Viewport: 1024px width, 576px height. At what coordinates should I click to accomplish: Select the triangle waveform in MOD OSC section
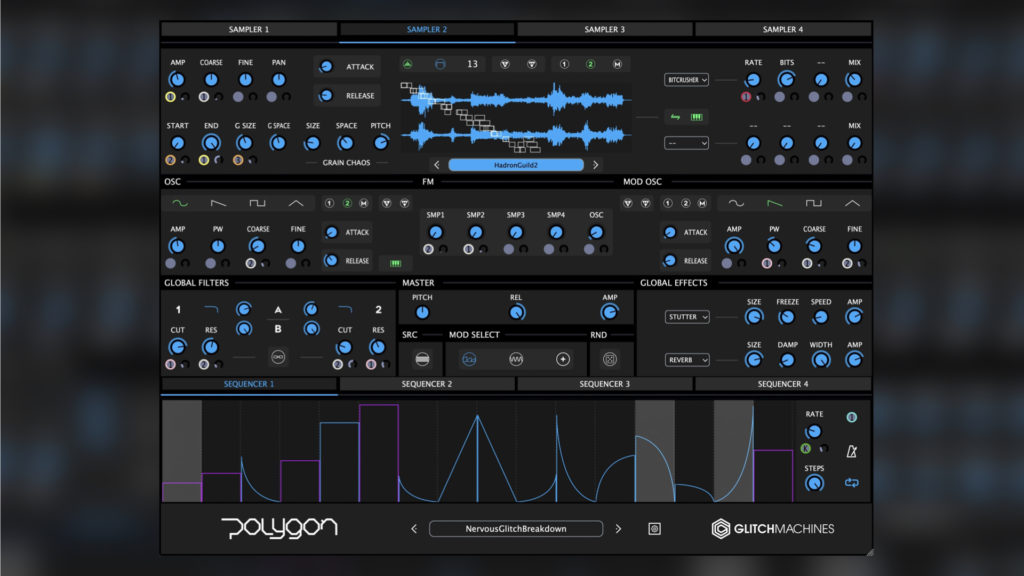click(x=852, y=203)
